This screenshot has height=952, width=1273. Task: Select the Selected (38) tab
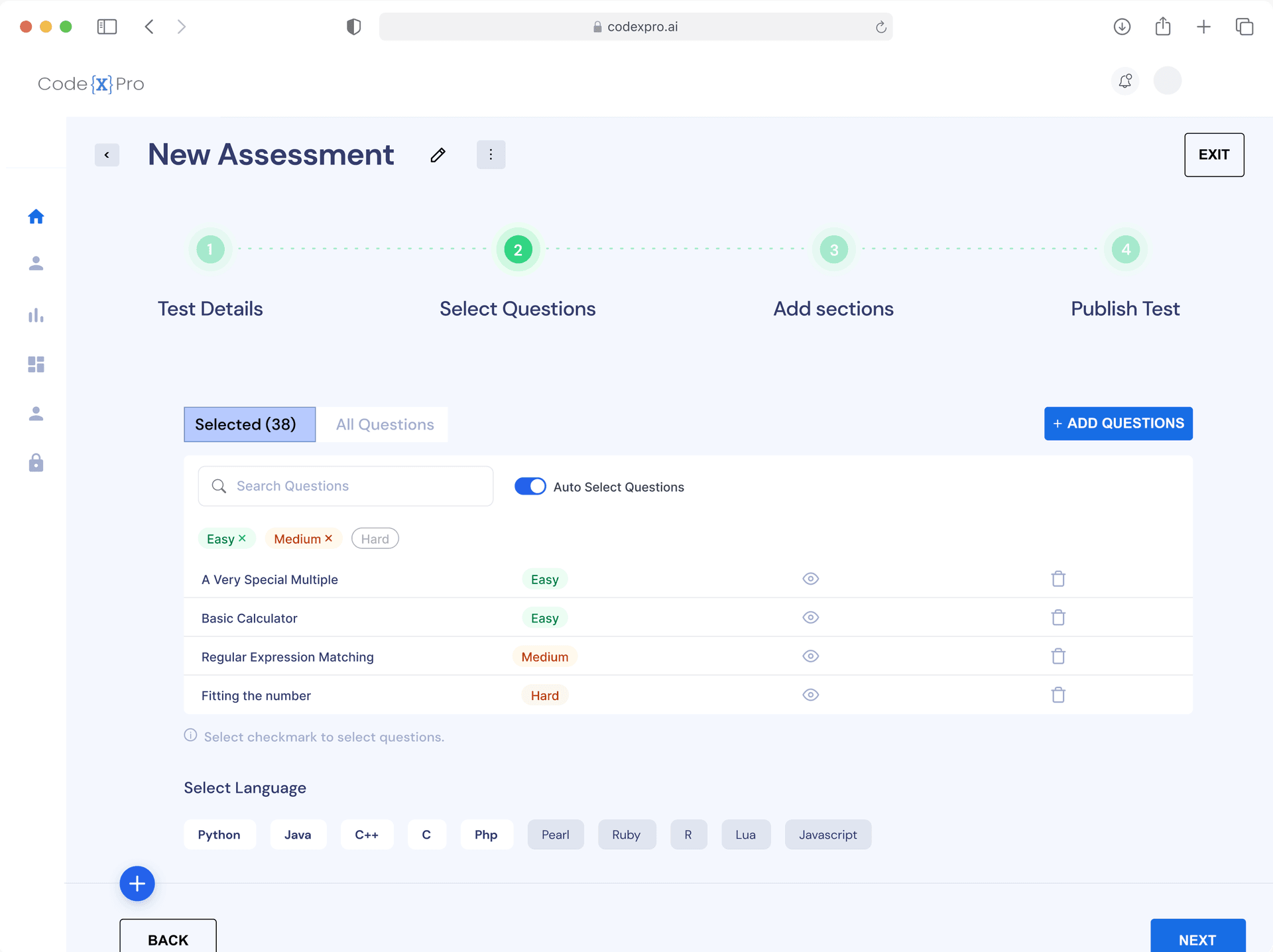(x=249, y=424)
